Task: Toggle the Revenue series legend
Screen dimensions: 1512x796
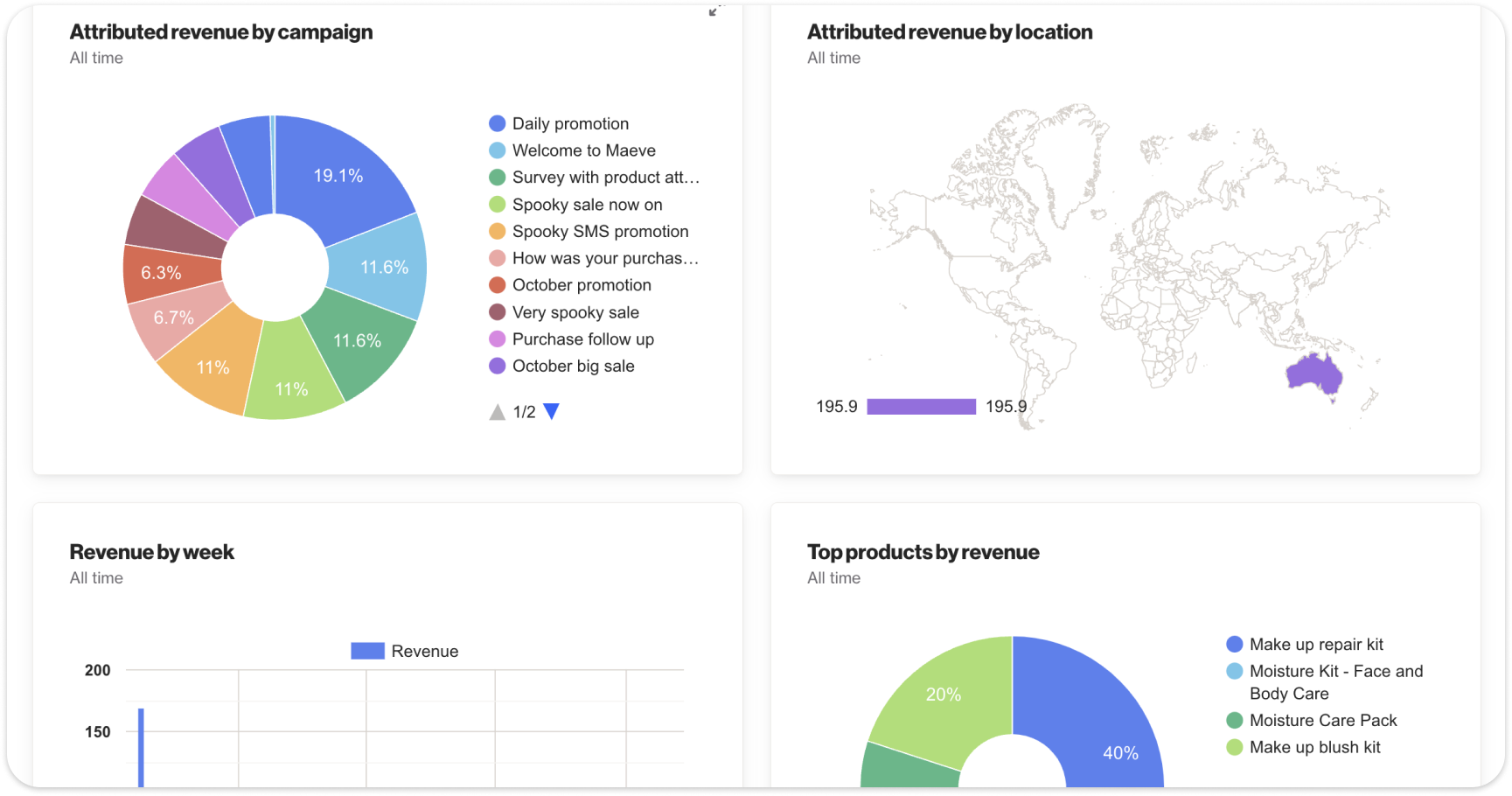Action: click(404, 651)
